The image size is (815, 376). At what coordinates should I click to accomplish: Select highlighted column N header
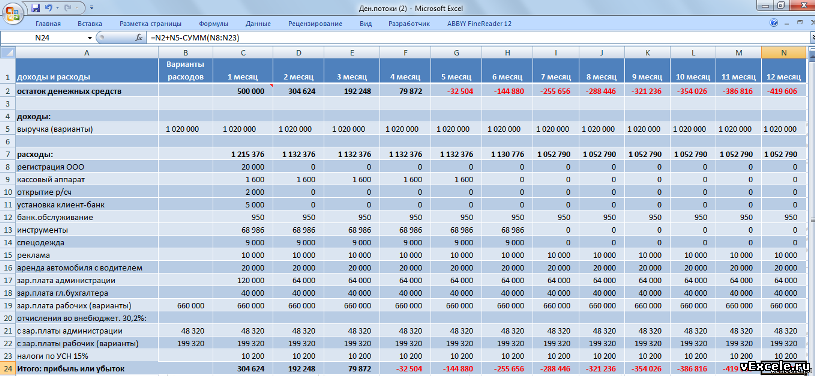coord(783,53)
